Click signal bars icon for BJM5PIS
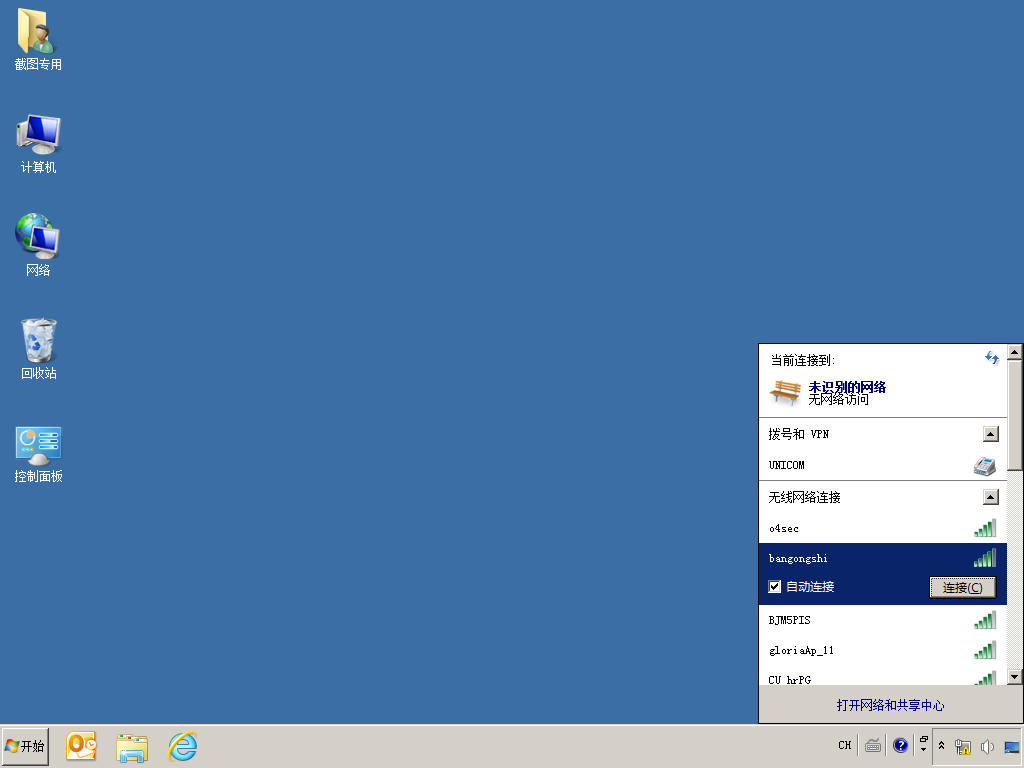This screenshot has width=1024, height=768. click(985, 620)
